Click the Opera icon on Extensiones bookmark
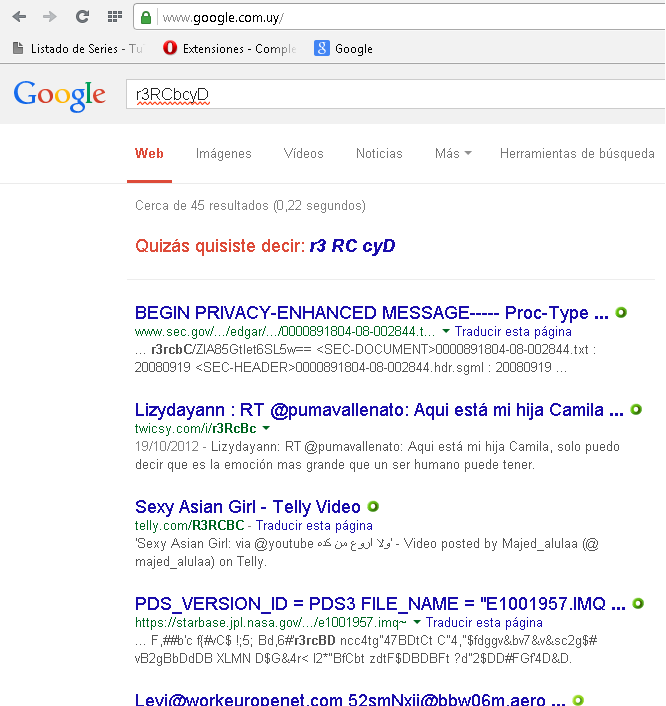Screen dimensions: 666x706 pyautogui.click(x=170, y=48)
